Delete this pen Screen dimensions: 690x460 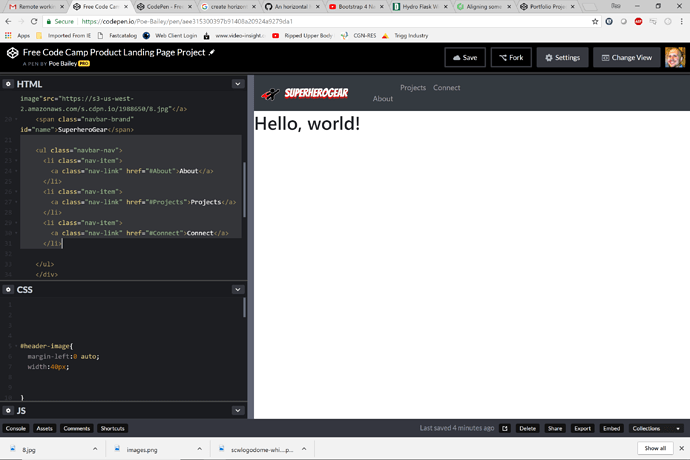tap(527, 428)
